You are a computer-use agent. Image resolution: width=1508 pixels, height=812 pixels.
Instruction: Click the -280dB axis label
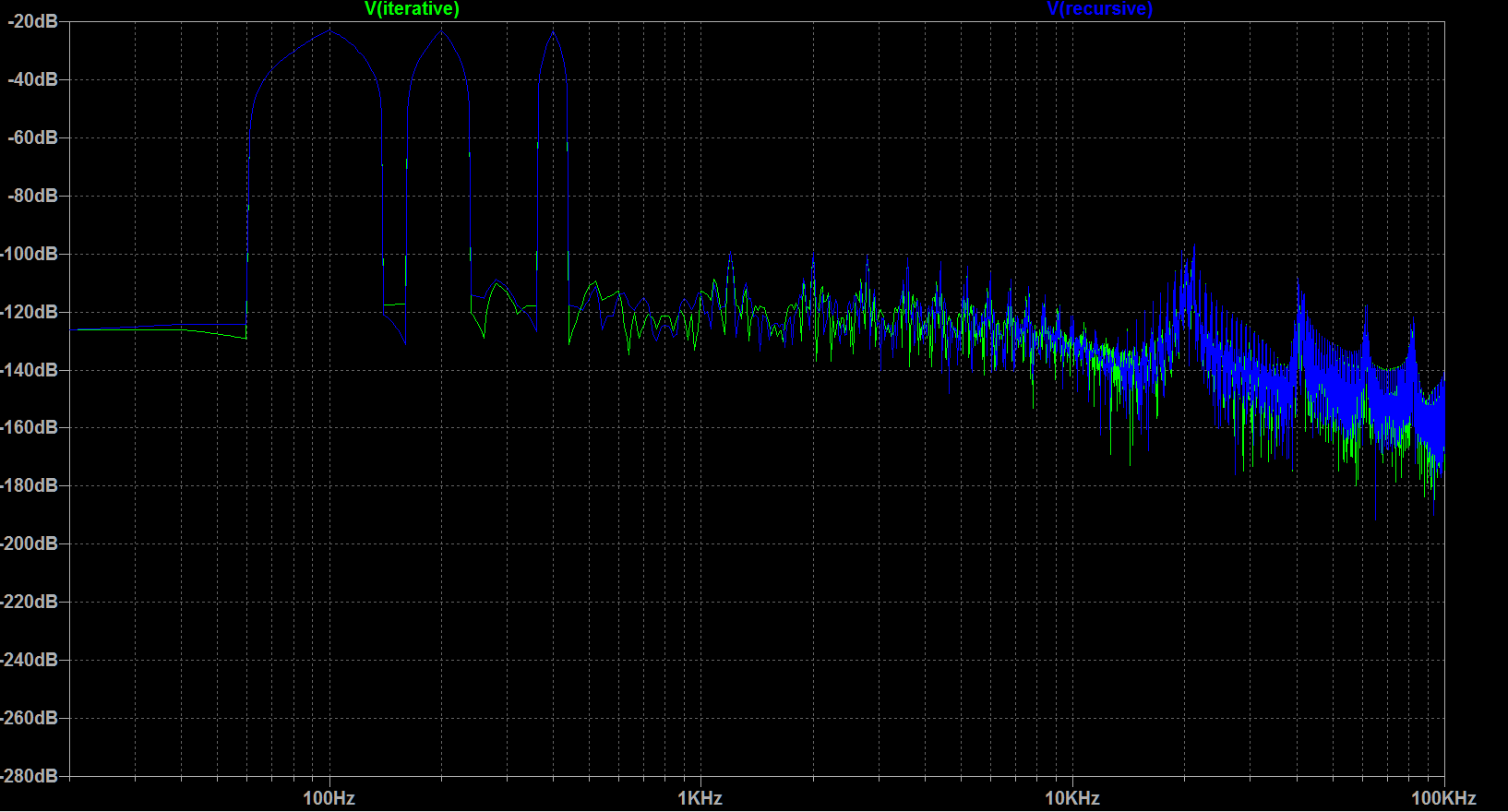(x=29, y=776)
